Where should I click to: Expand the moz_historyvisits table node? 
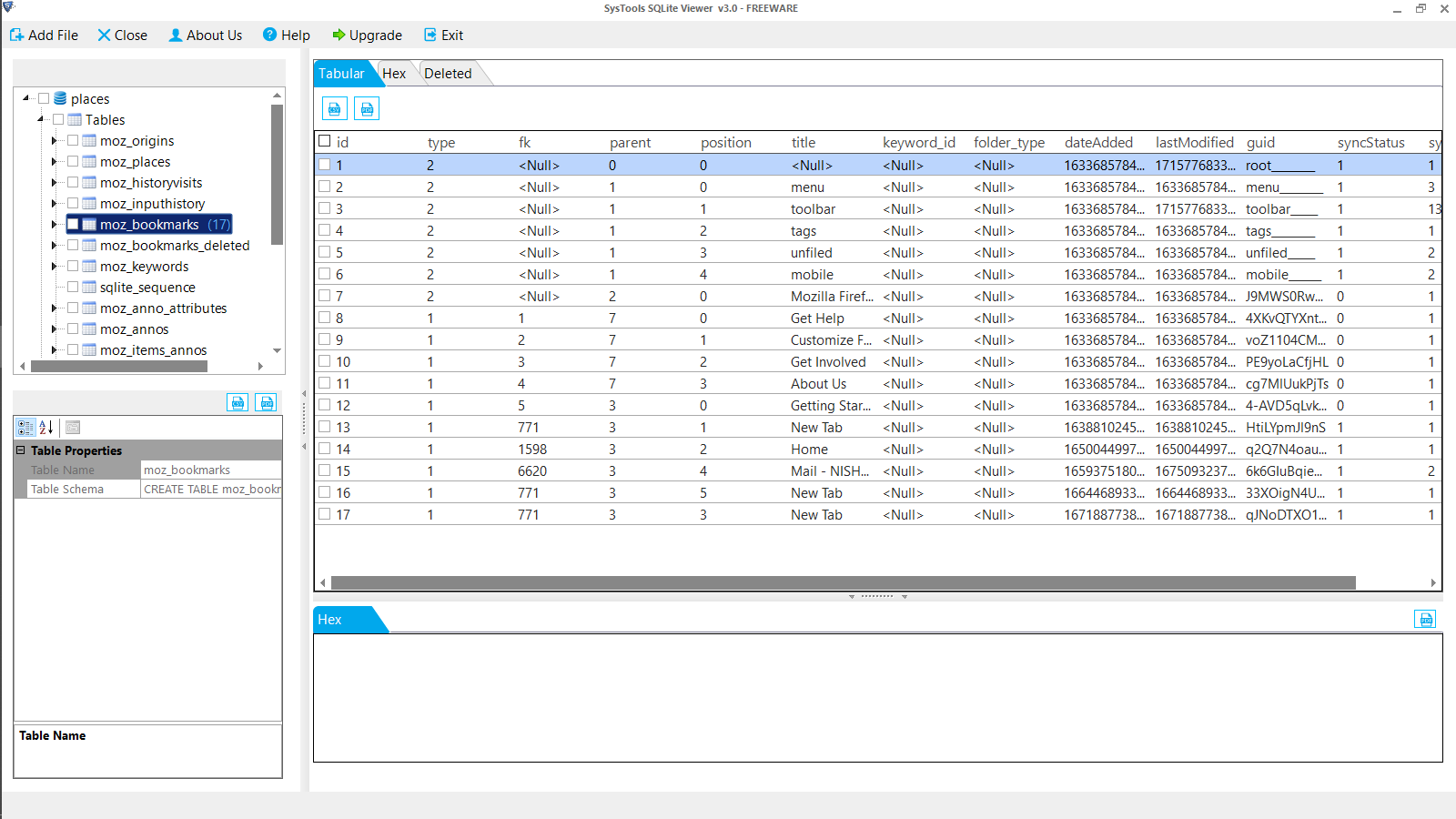pos(55,182)
